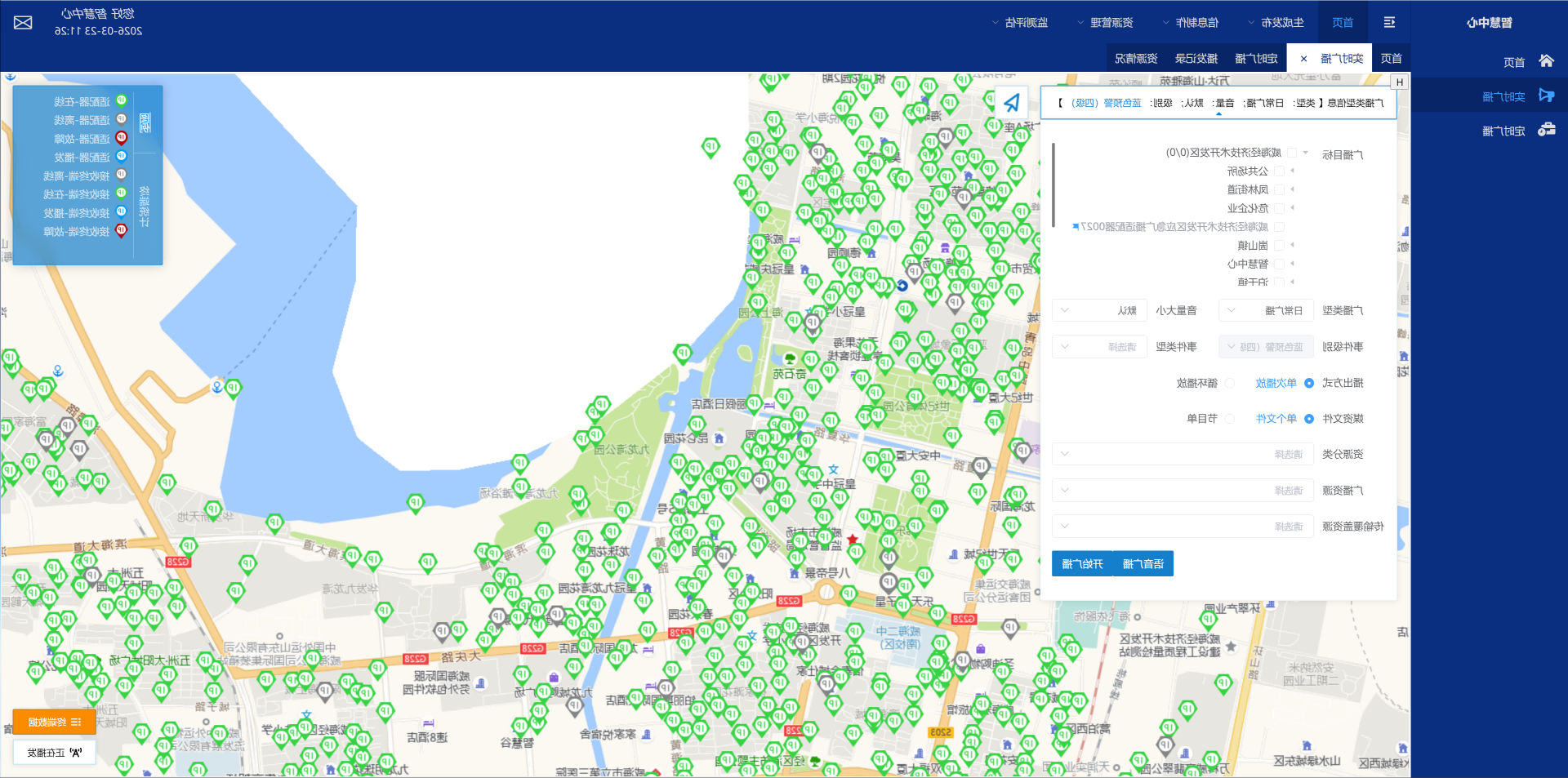Select the 数据统计 tab in legend panel
Screen dimensions: 1568x778
[x=145, y=206]
